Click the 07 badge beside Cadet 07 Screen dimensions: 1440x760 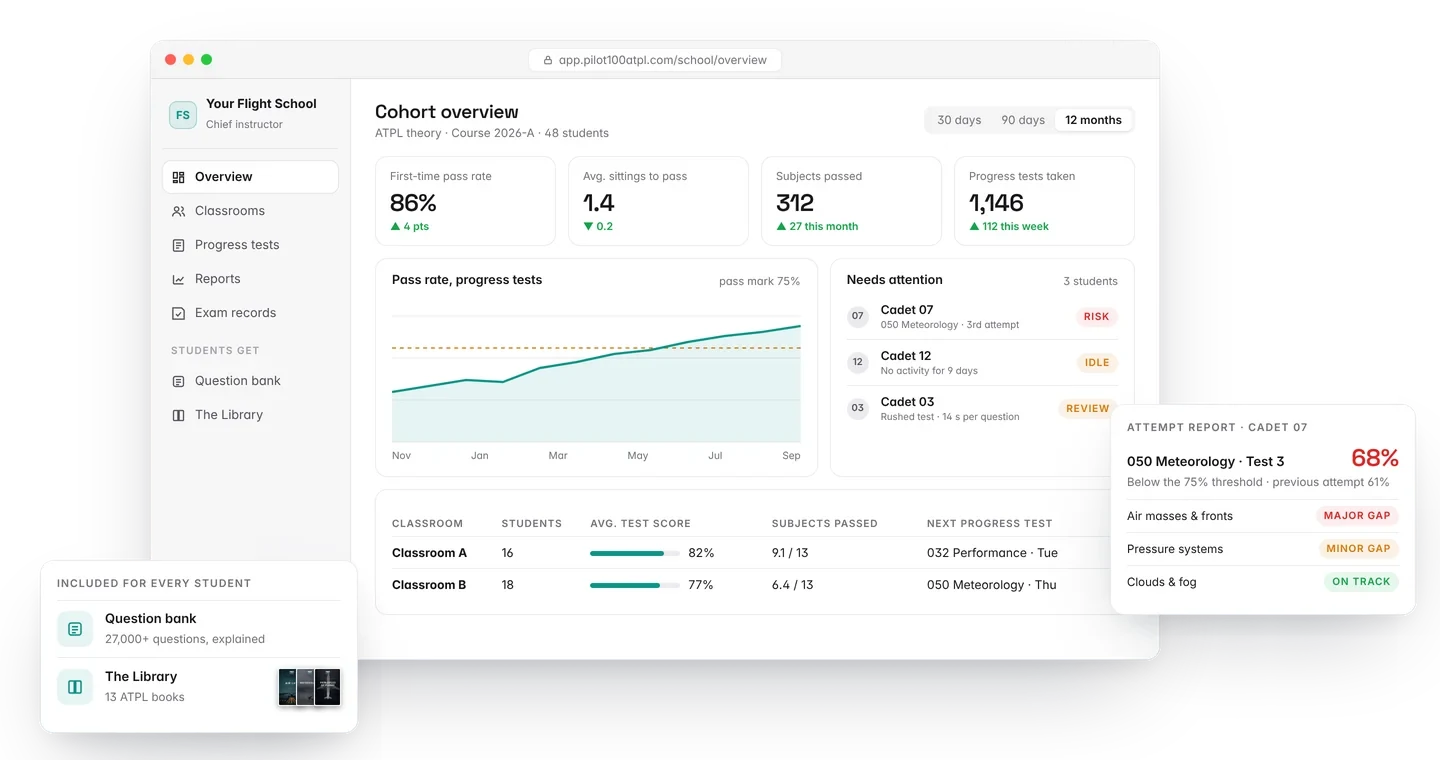(x=858, y=316)
